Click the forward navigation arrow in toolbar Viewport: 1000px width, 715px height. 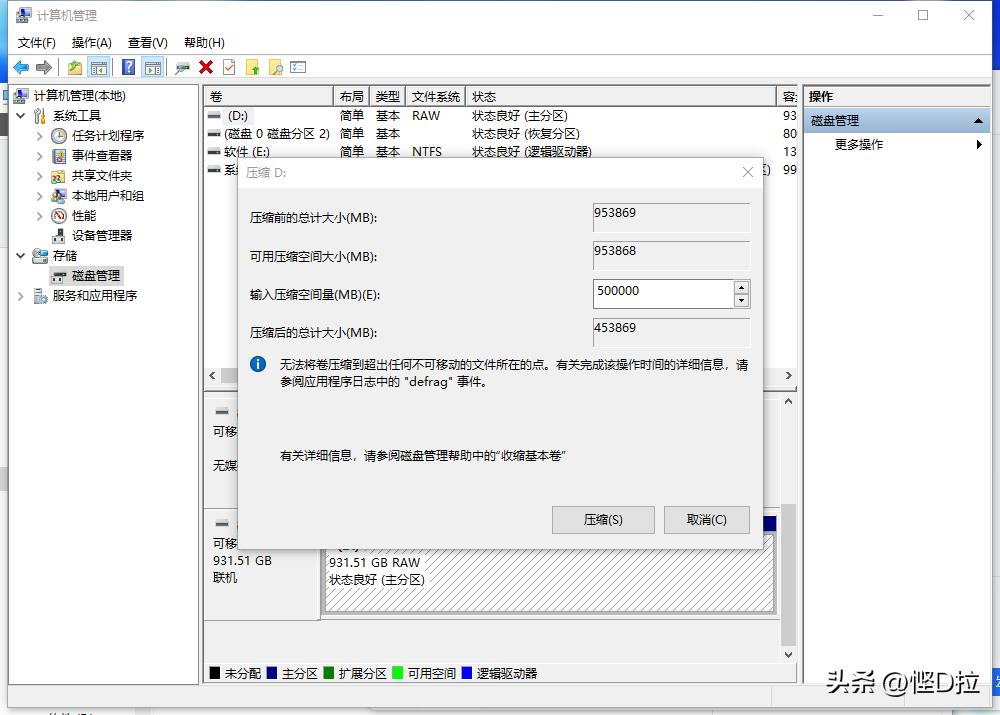coord(43,67)
